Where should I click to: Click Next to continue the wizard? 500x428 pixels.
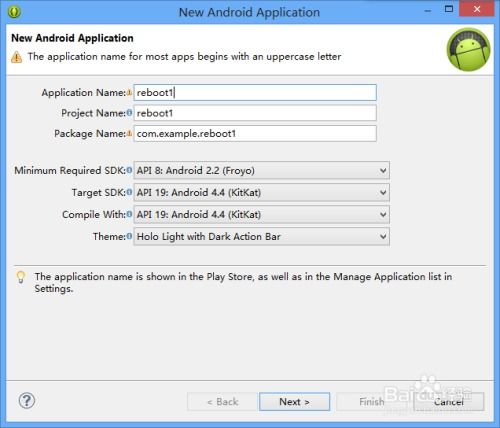point(295,402)
